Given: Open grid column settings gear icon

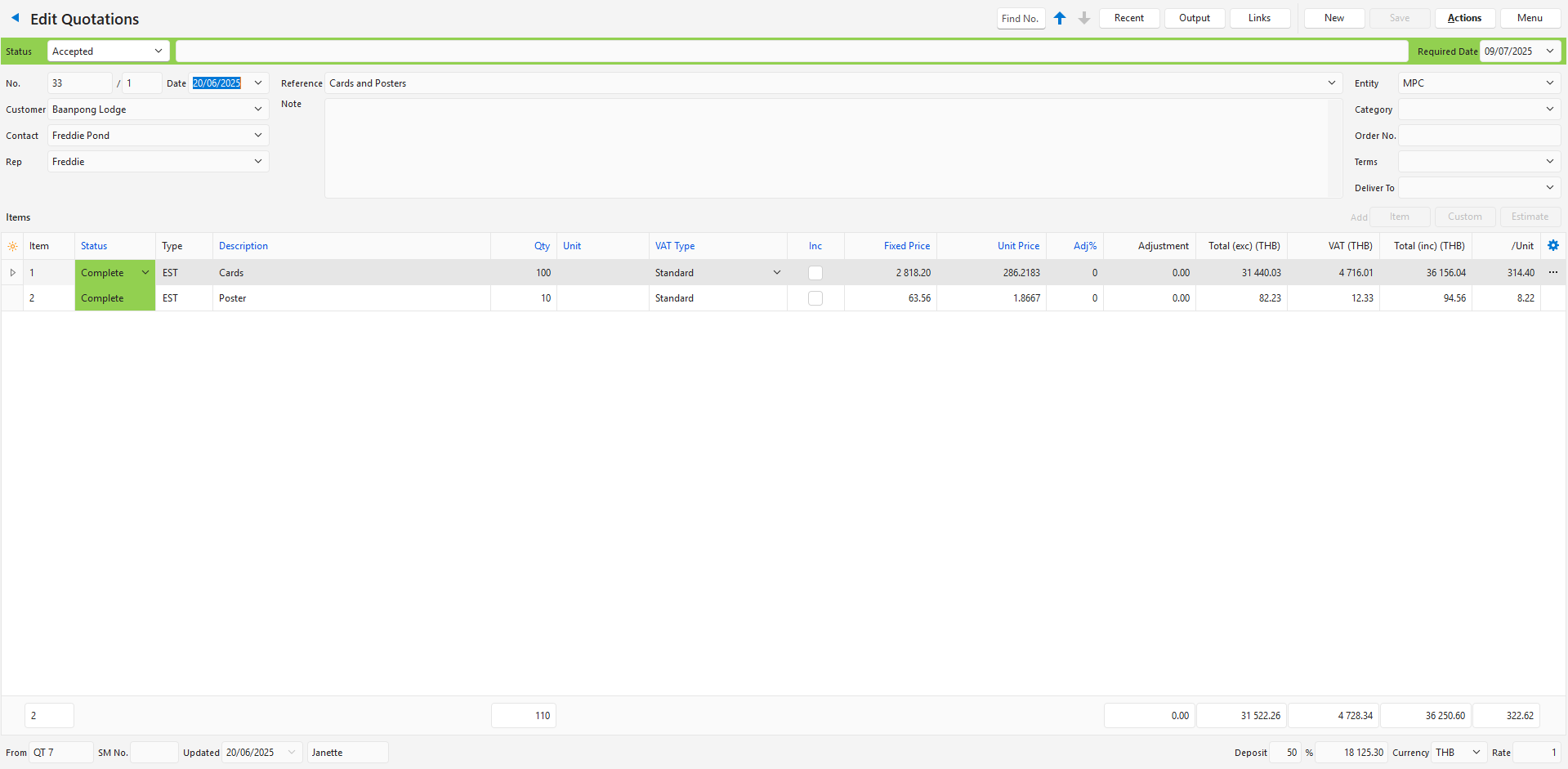Looking at the screenshot, I should 1553,245.
